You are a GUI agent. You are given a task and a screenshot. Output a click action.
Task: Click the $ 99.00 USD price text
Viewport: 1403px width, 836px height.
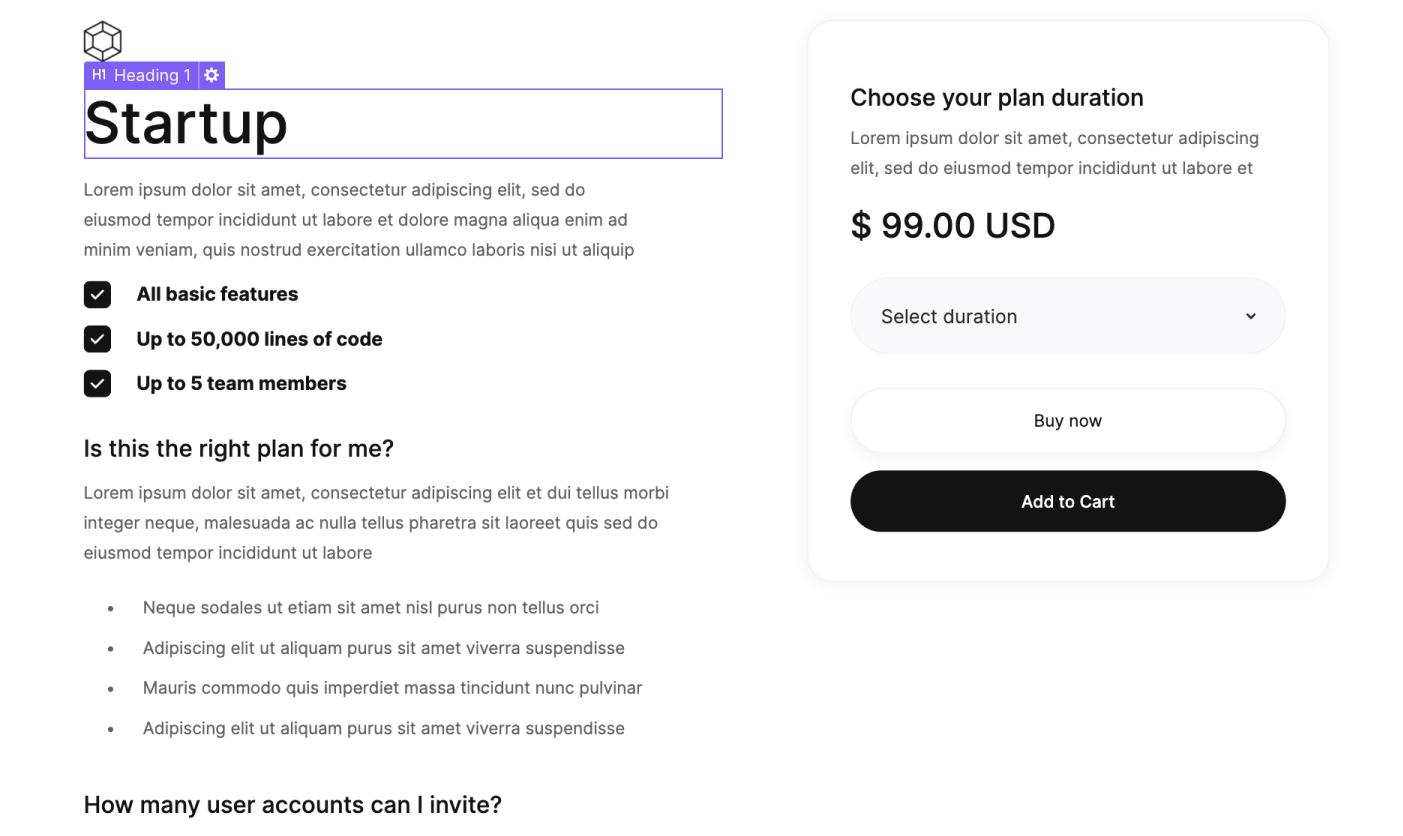click(952, 225)
